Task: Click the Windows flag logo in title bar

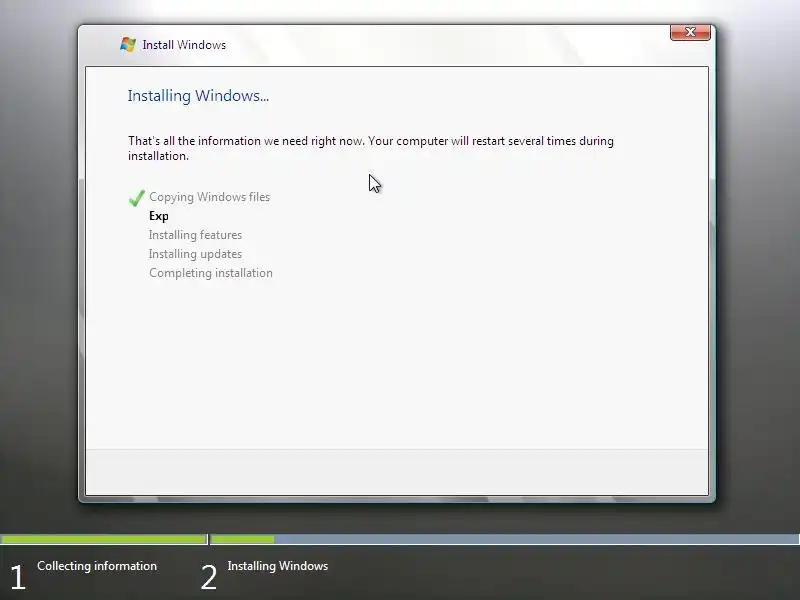Action: click(128, 44)
